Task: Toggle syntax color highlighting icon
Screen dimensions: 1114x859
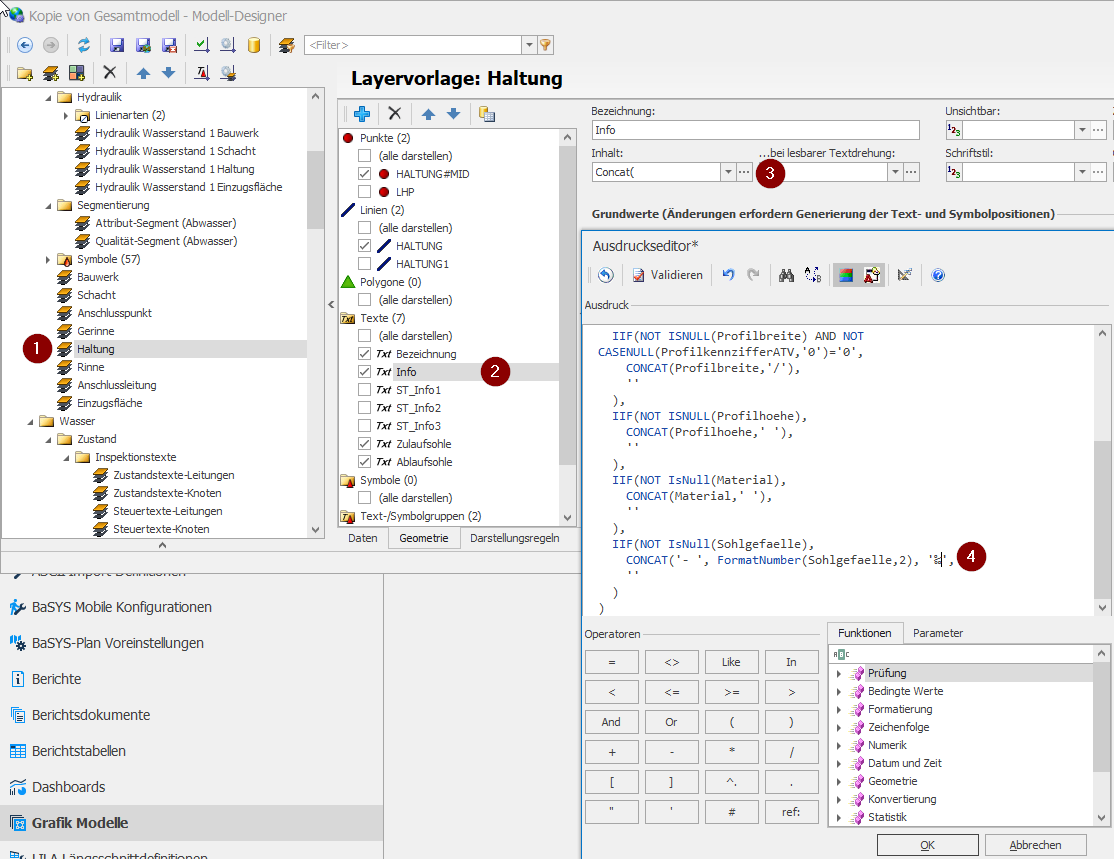Action: (x=845, y=275)
